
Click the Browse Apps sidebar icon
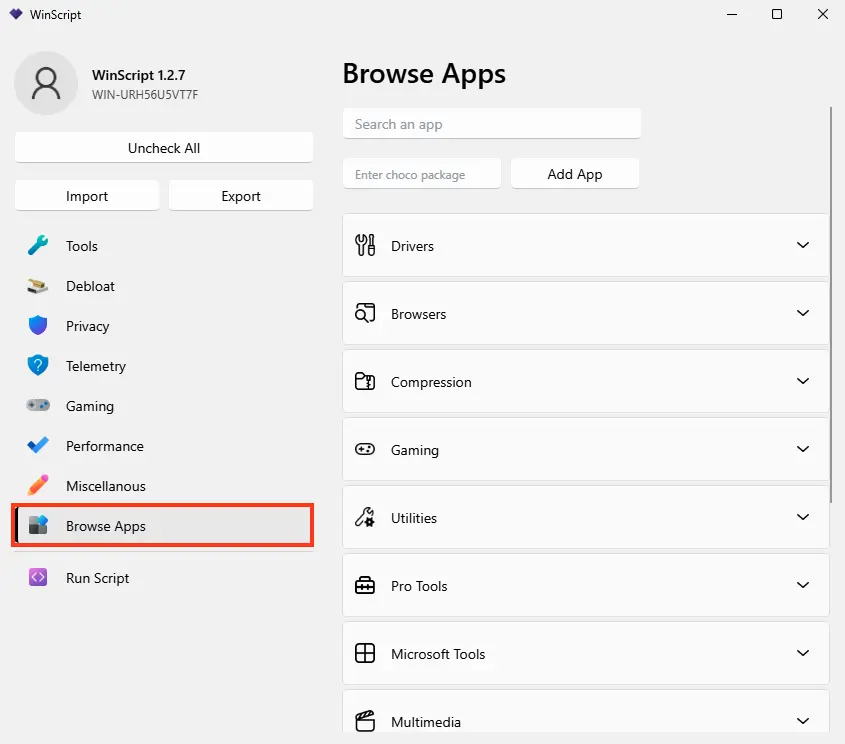[38, 525]
